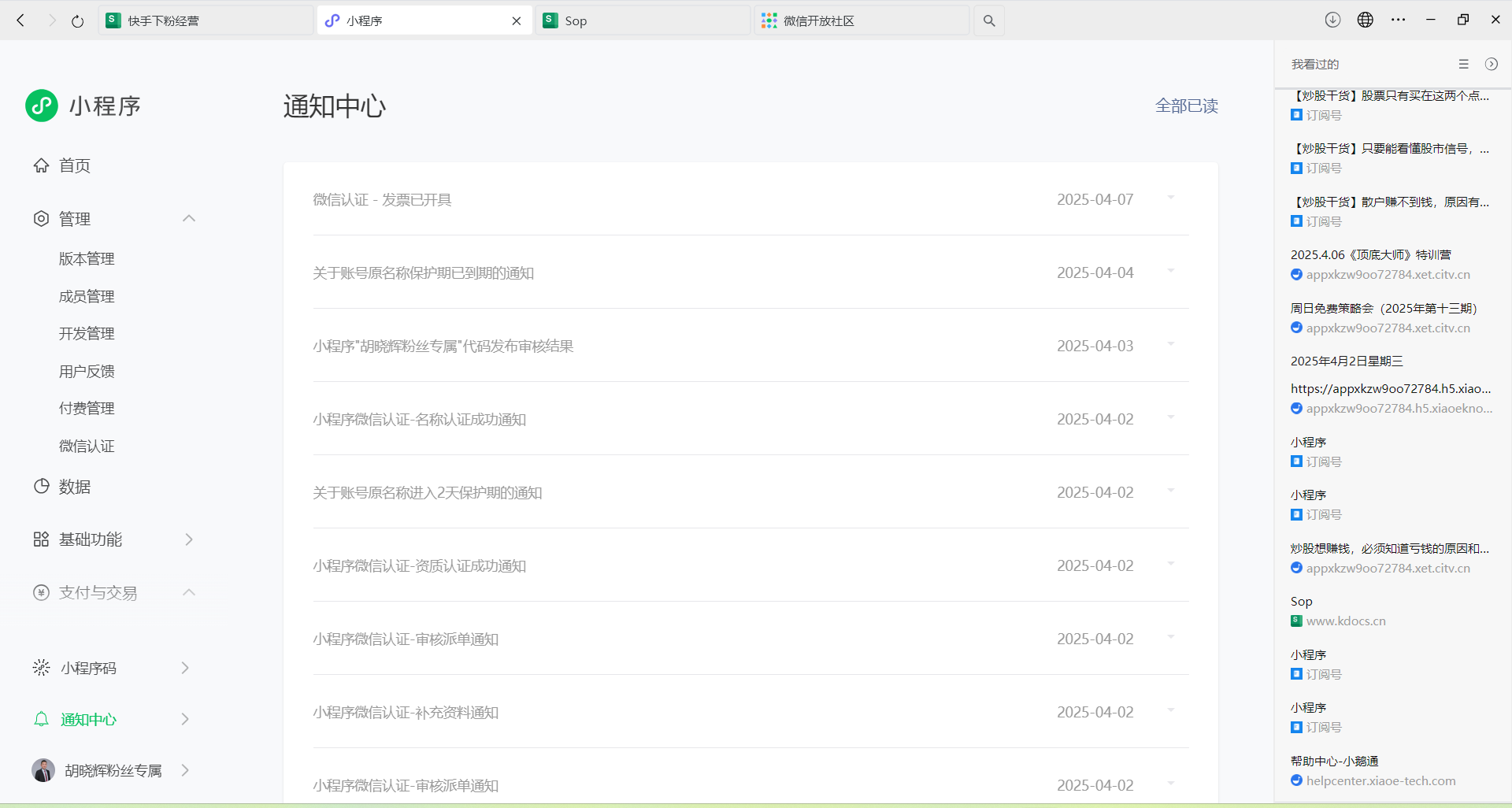Open notification 小程序微信认证-资质认证成功通知
This screenshot has width=1512, height=808.
pos(420,566)
